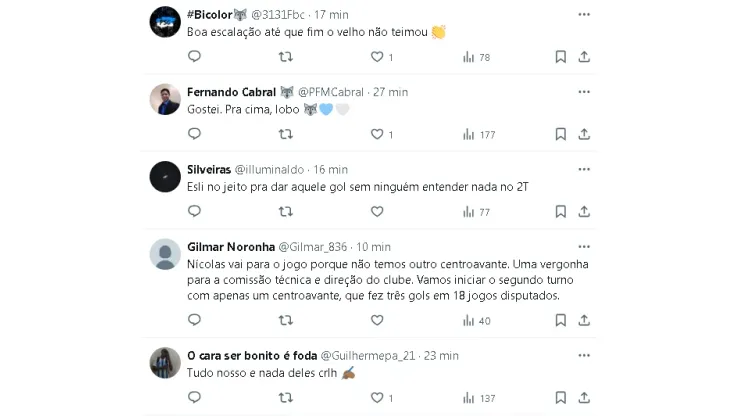The height and width of the screenshot is (416, 740).
Task: Open more options on Gilmar Noronha's tweet
Action: point(584,246)
